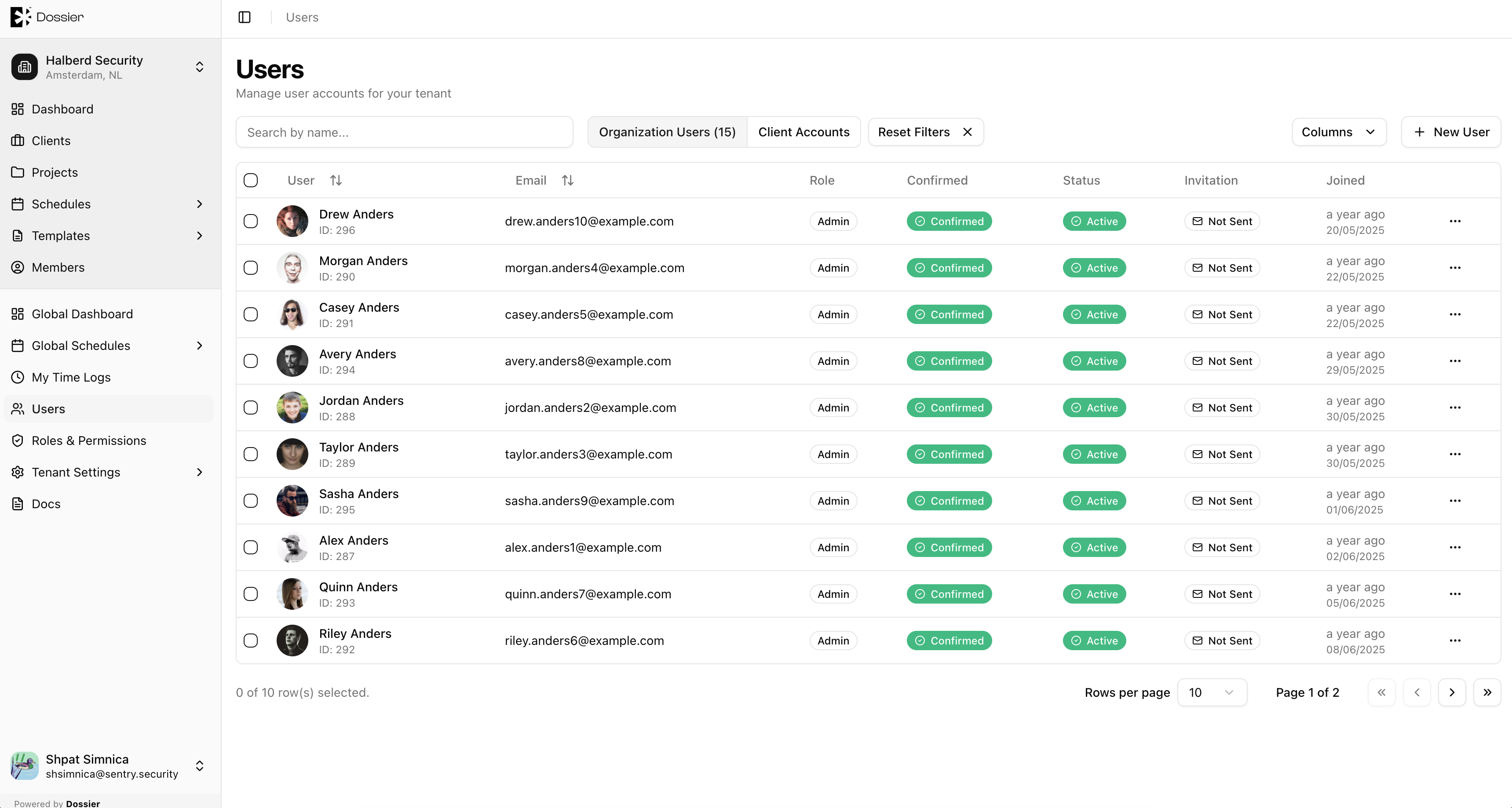Screen dimensions: 1512x808
Task: Jump to first page double arrow
Action: (1382, 692)
